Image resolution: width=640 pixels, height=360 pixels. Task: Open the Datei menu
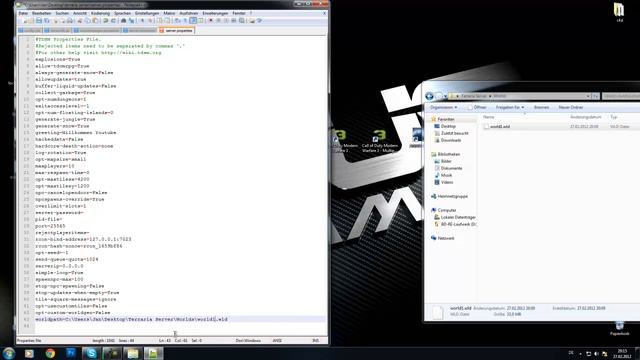click(23, 13)
